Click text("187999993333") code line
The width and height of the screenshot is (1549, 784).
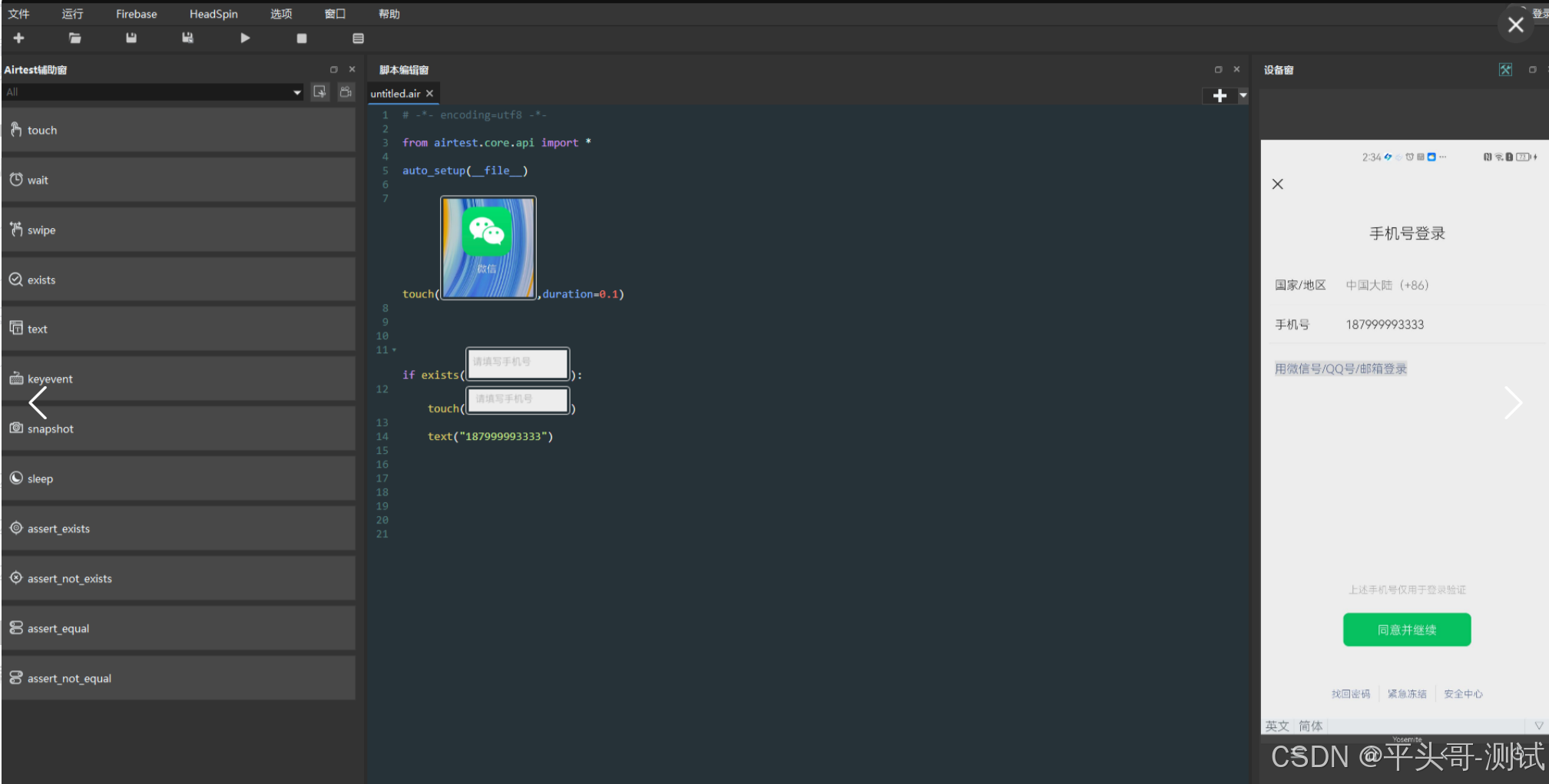coord(490,436)
